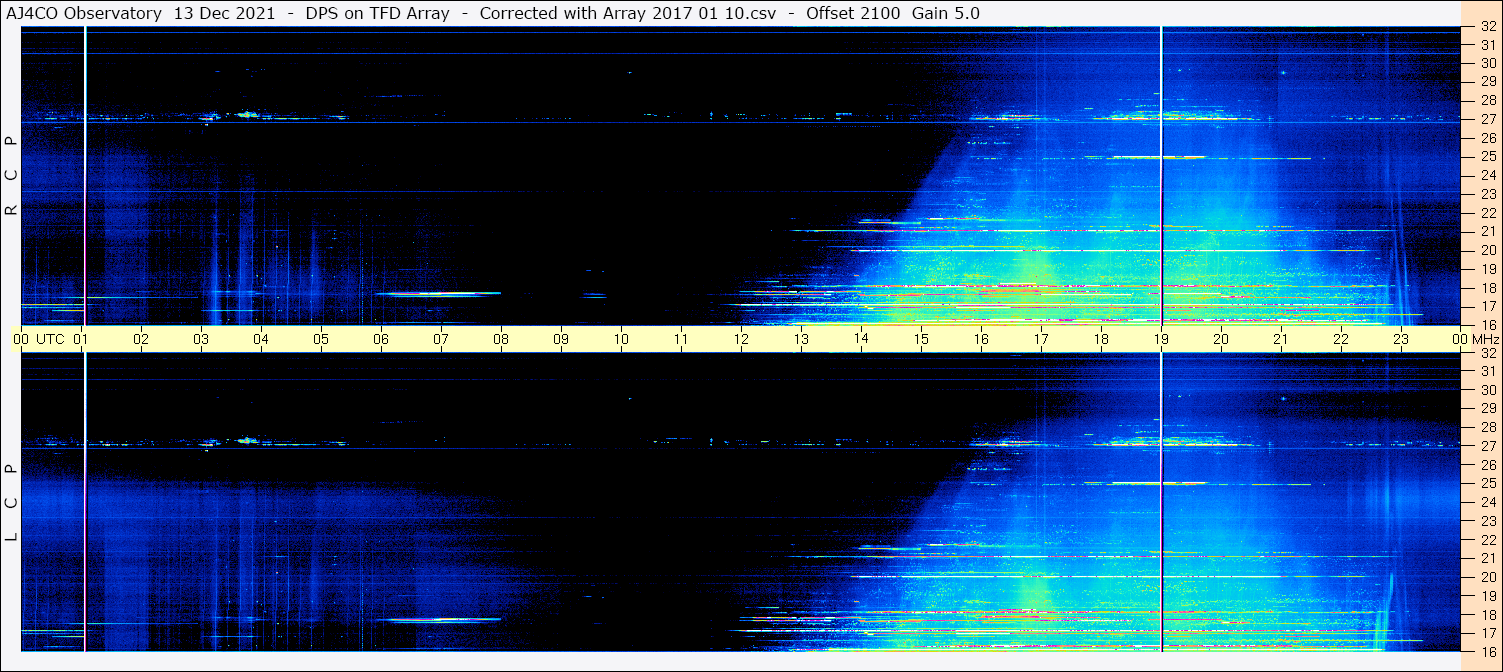Viewport: 1503px width, 672px height.
Task: Select the 14 hour mark on time axis
Action: coord(861,339)
